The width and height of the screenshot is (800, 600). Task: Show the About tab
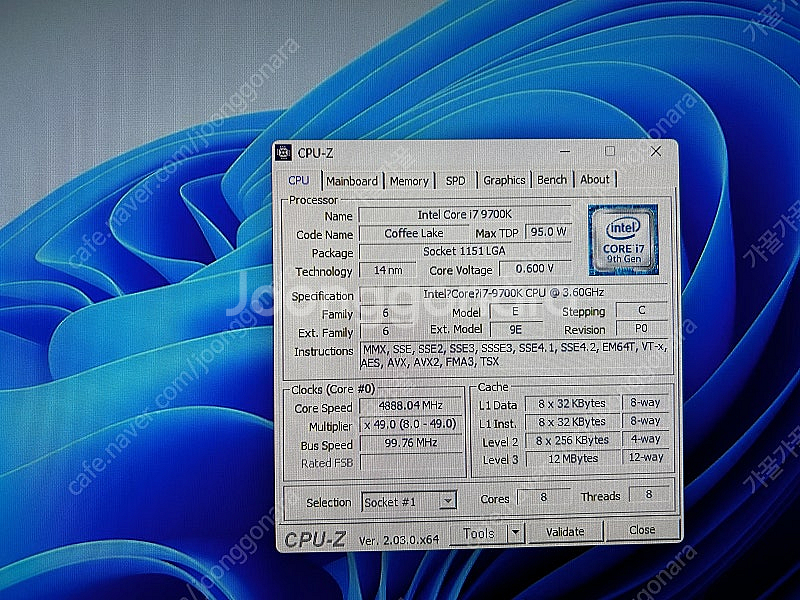click(x=595, y=180)
